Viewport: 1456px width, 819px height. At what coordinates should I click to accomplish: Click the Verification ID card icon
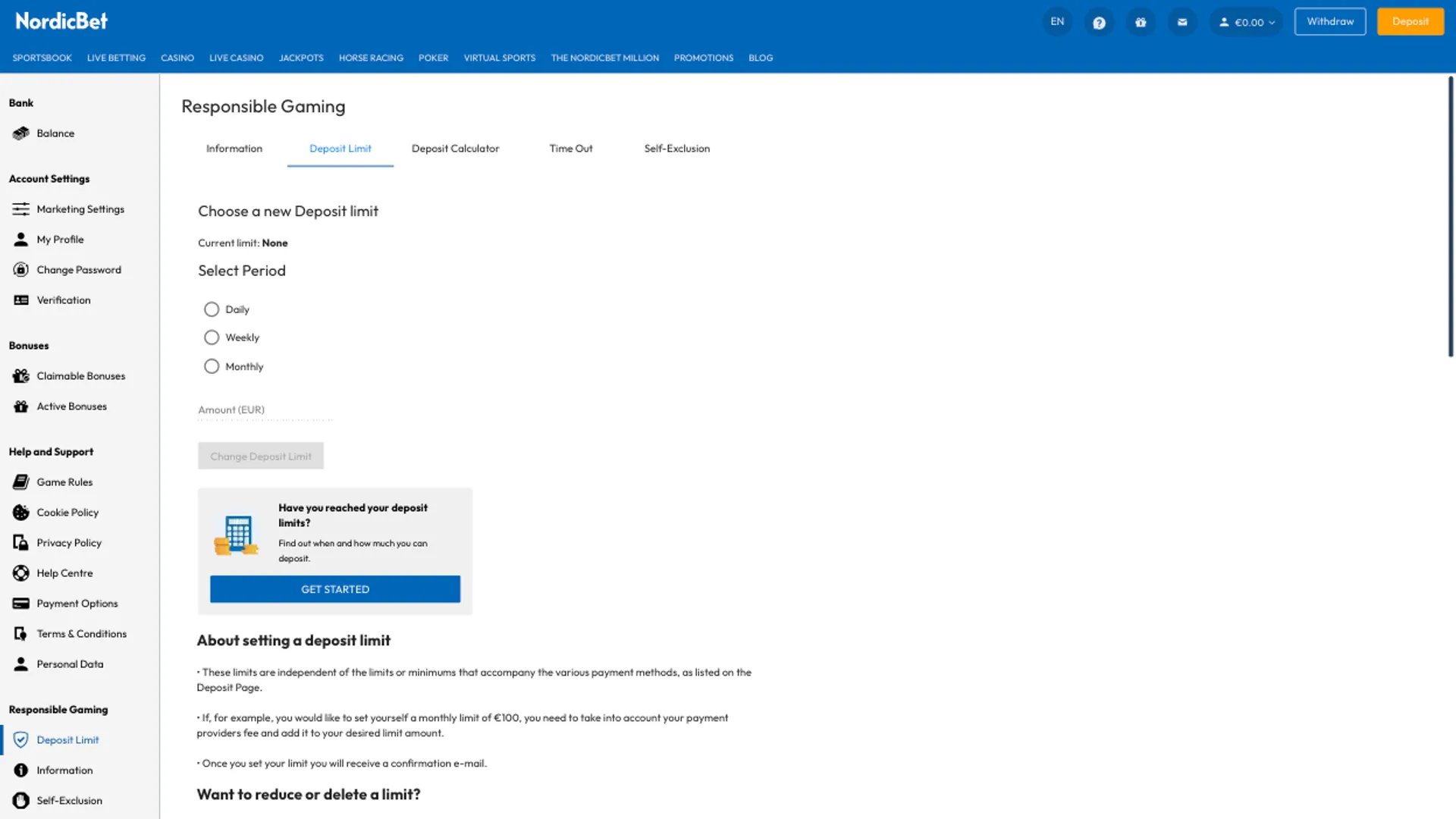[21, 300]
